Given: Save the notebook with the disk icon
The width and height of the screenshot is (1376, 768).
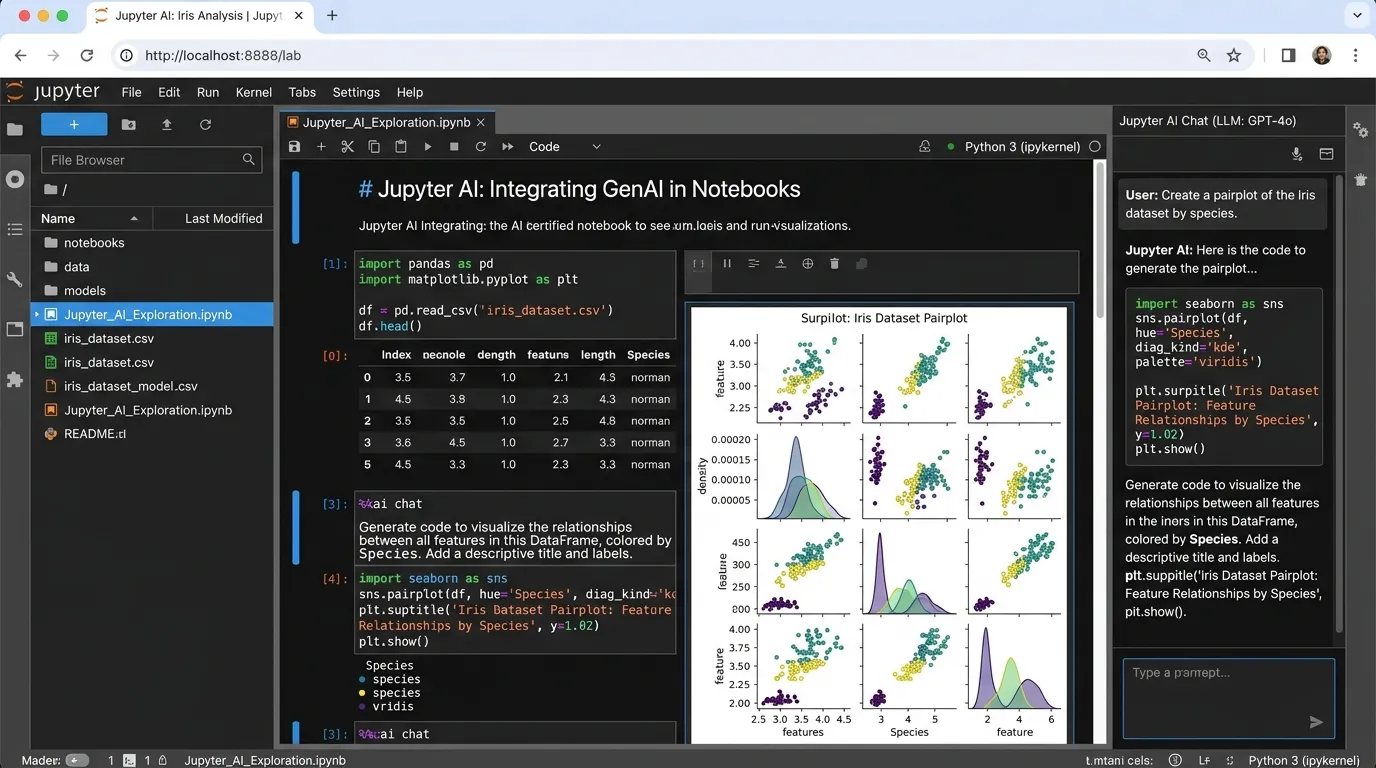Looking at the screenshot, I should pyautogui.click(x=294, y=147).
